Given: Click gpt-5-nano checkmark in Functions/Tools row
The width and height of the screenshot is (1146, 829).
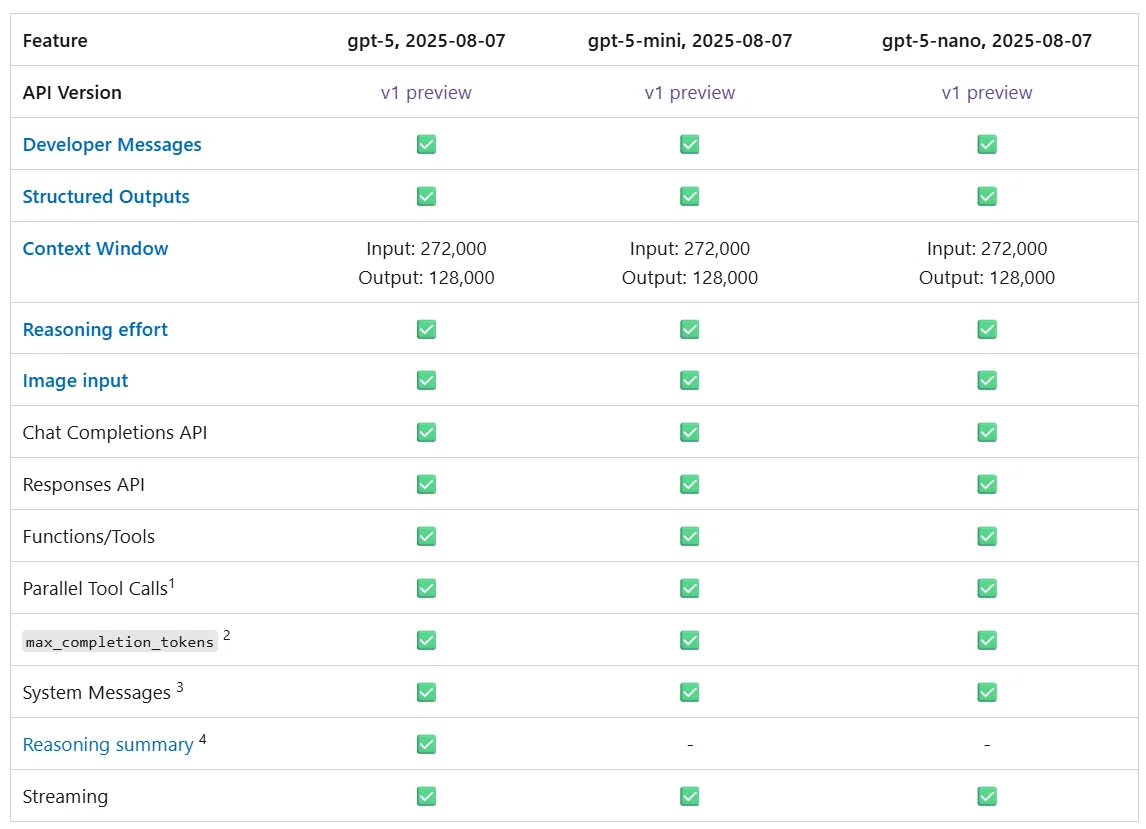Looking at the screenshot, I should [x=987, y=537].
